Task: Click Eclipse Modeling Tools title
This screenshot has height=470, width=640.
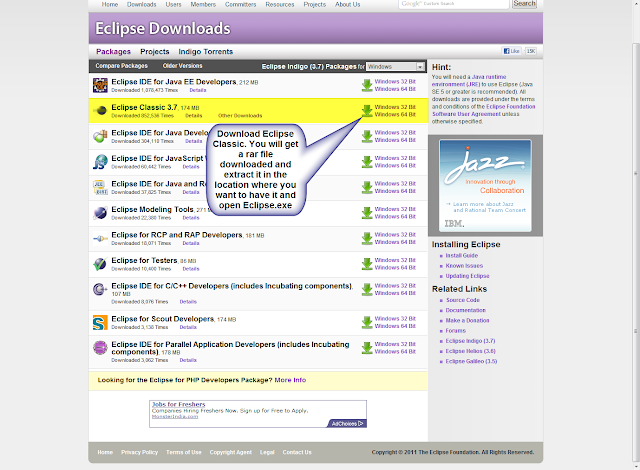Action: [153, 209]
